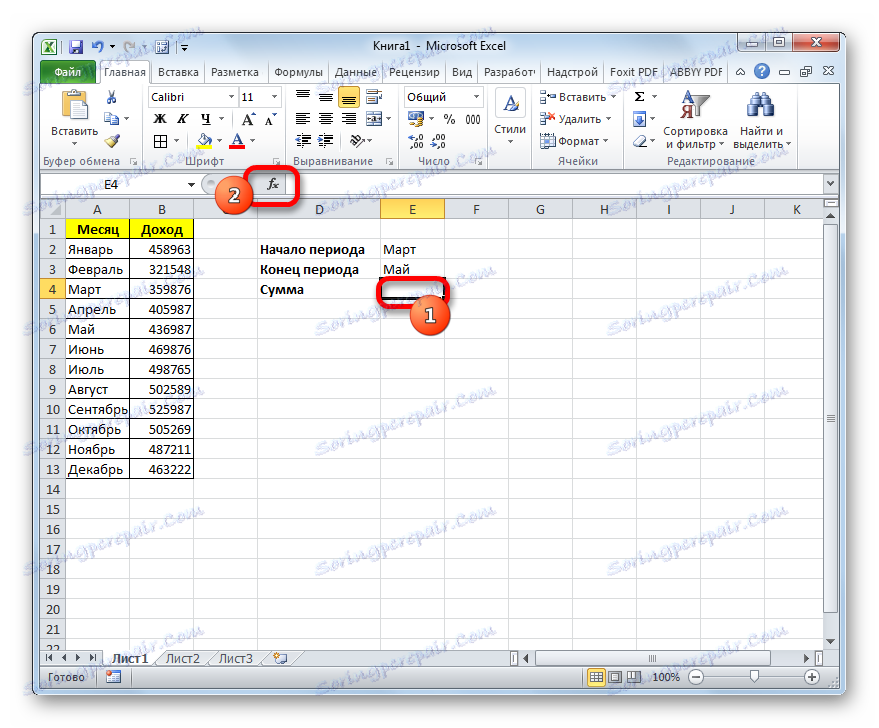Apply thousands separator 000 format
The width and height of the screenshot is (879, 728).
pos(473,119)
